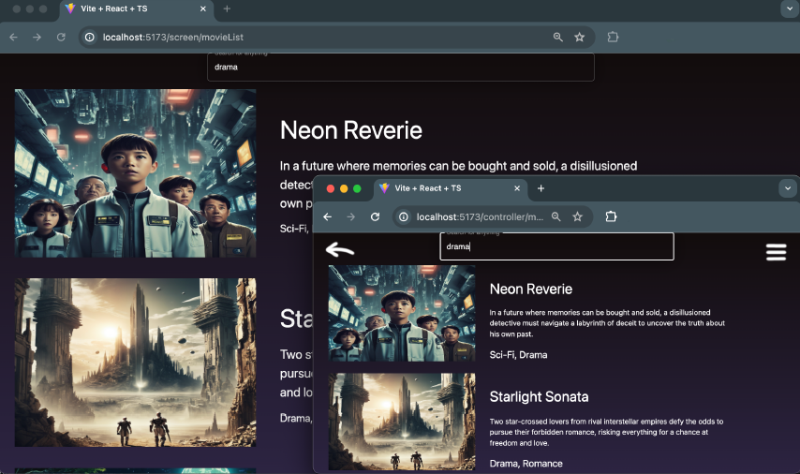This screenshot has width=800, height=474.
Task: Open the hamburger menu in the controller app
Action: (776, 251)
